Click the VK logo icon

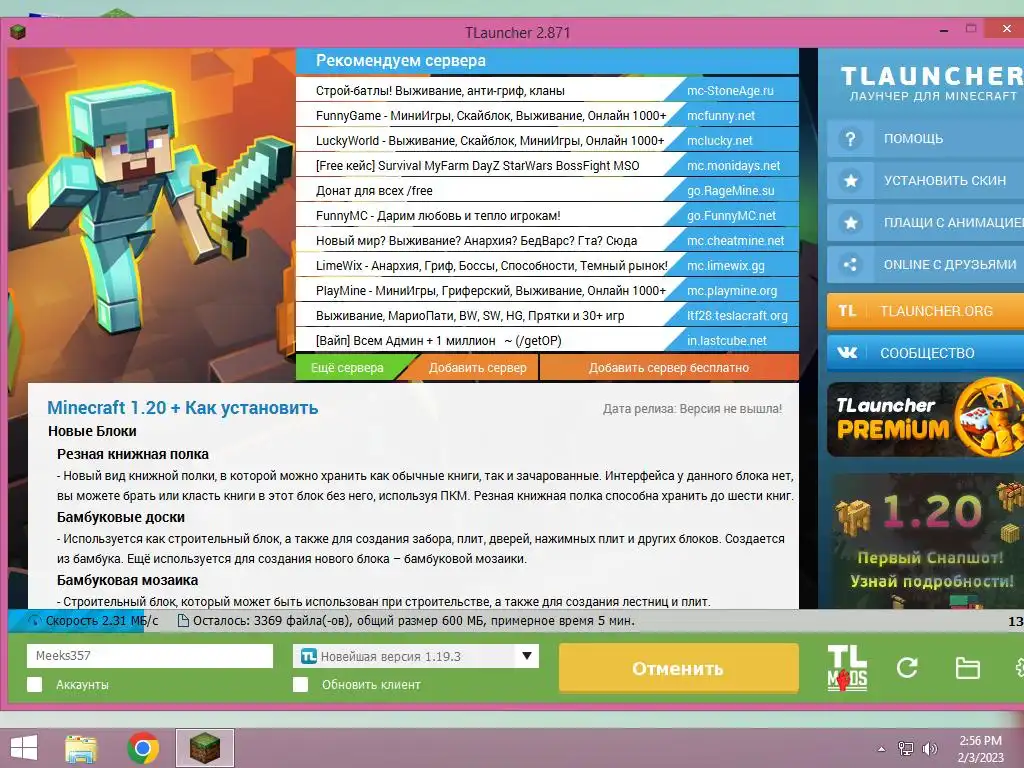[848, 353]
